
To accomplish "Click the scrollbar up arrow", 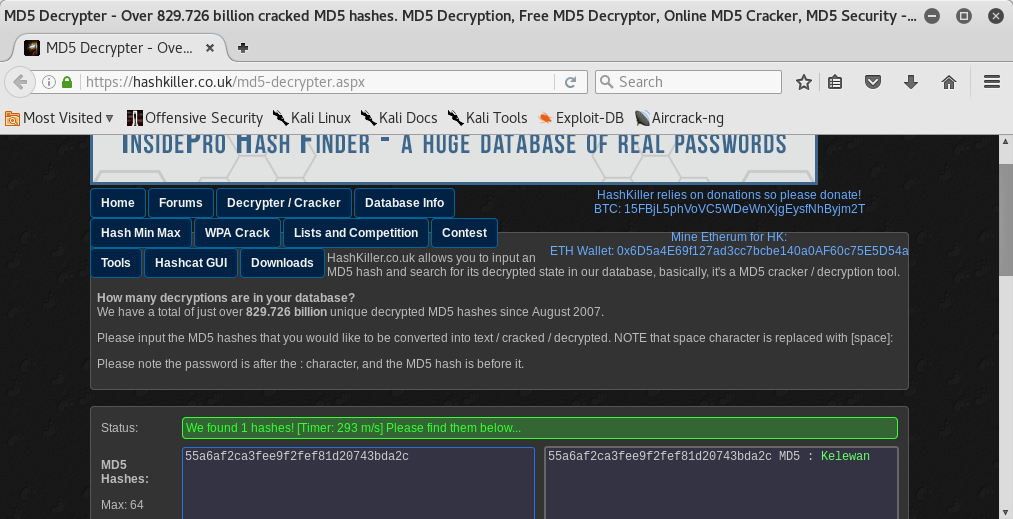I will 1005,142.
